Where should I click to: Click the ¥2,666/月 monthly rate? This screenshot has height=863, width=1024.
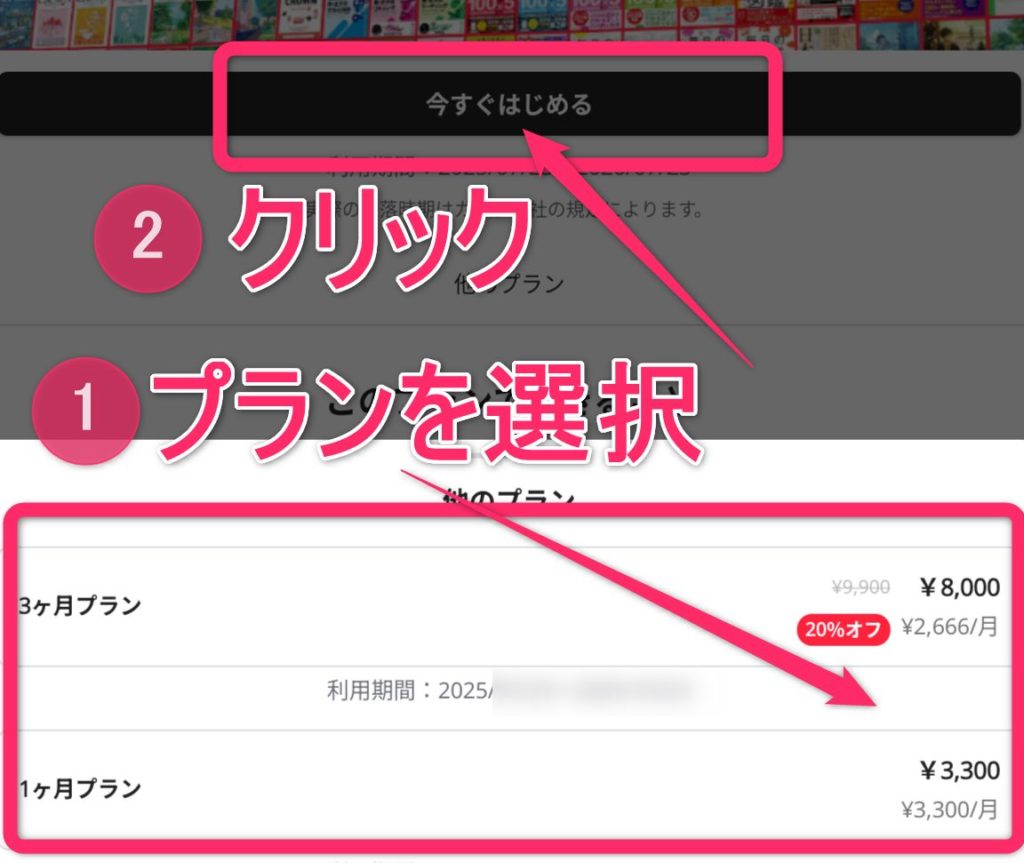pyautogui.click(x=950, y=627)
